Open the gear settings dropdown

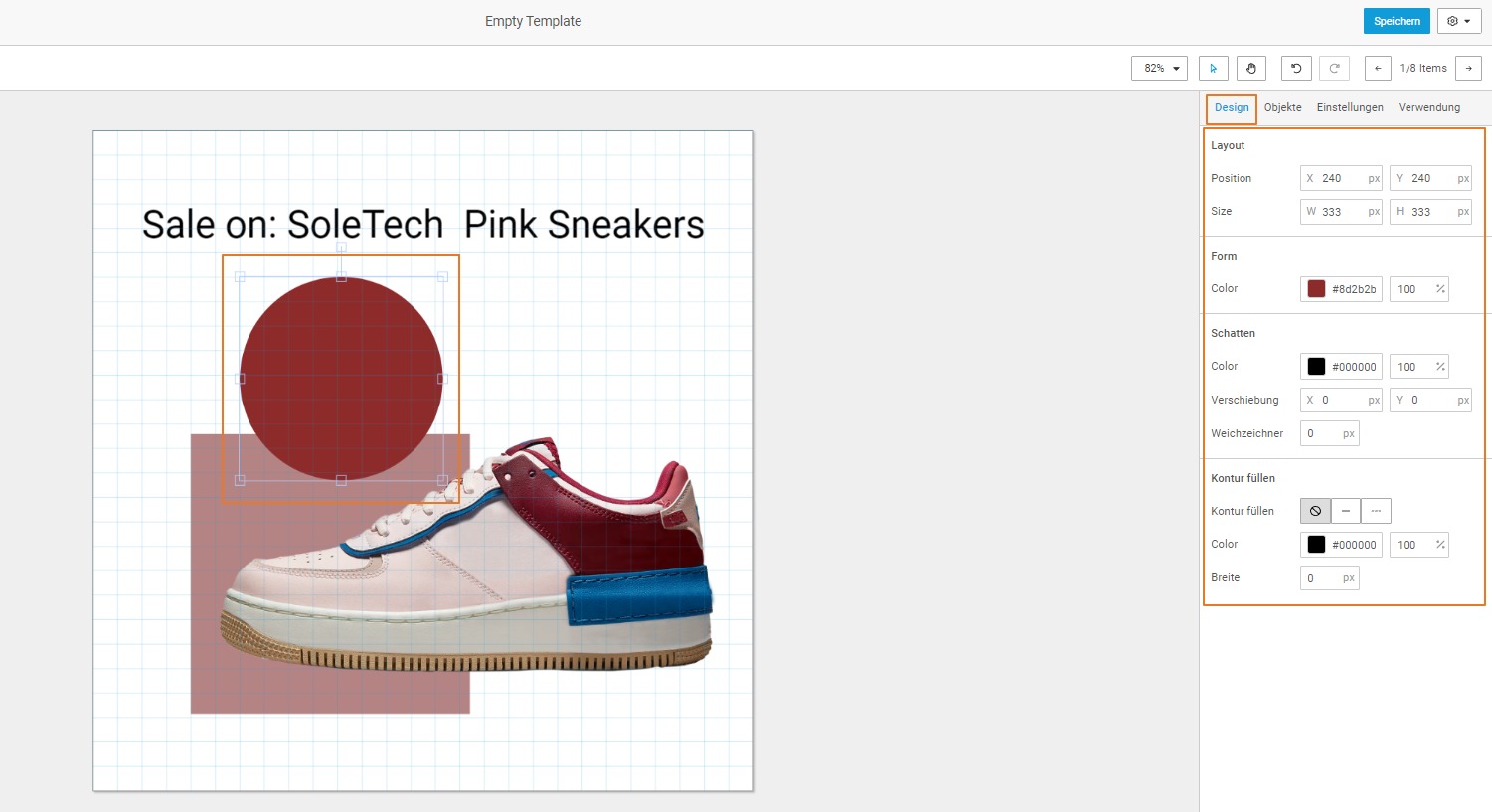click(1459, 21)
